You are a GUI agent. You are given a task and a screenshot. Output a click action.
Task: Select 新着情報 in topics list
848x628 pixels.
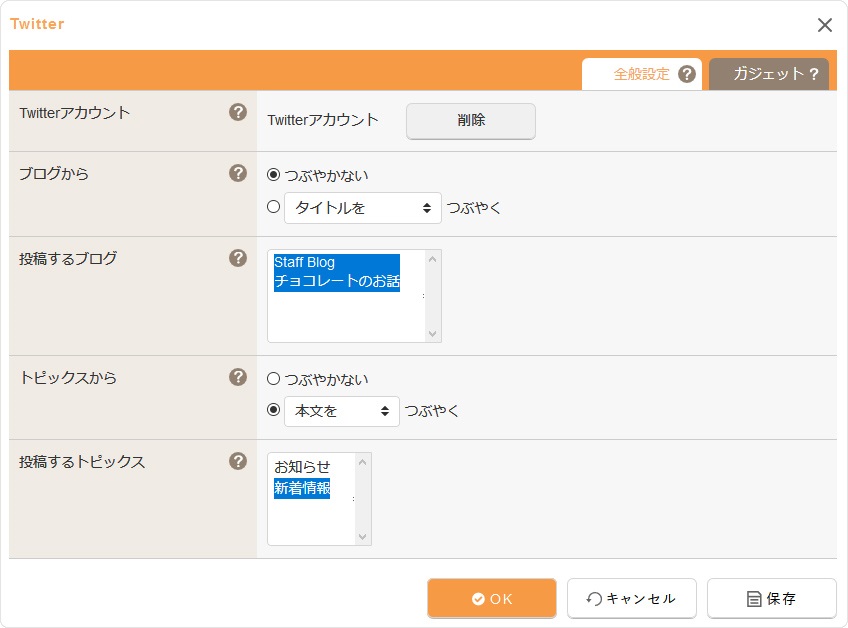(x=302, y=488)
